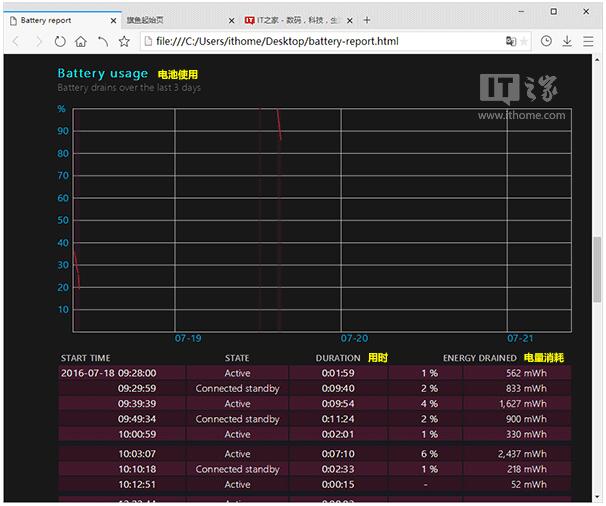Open the downloads arrow icon
Image resolution: width=606 pixels, height=506 pixels.
[x=567, y=41]
